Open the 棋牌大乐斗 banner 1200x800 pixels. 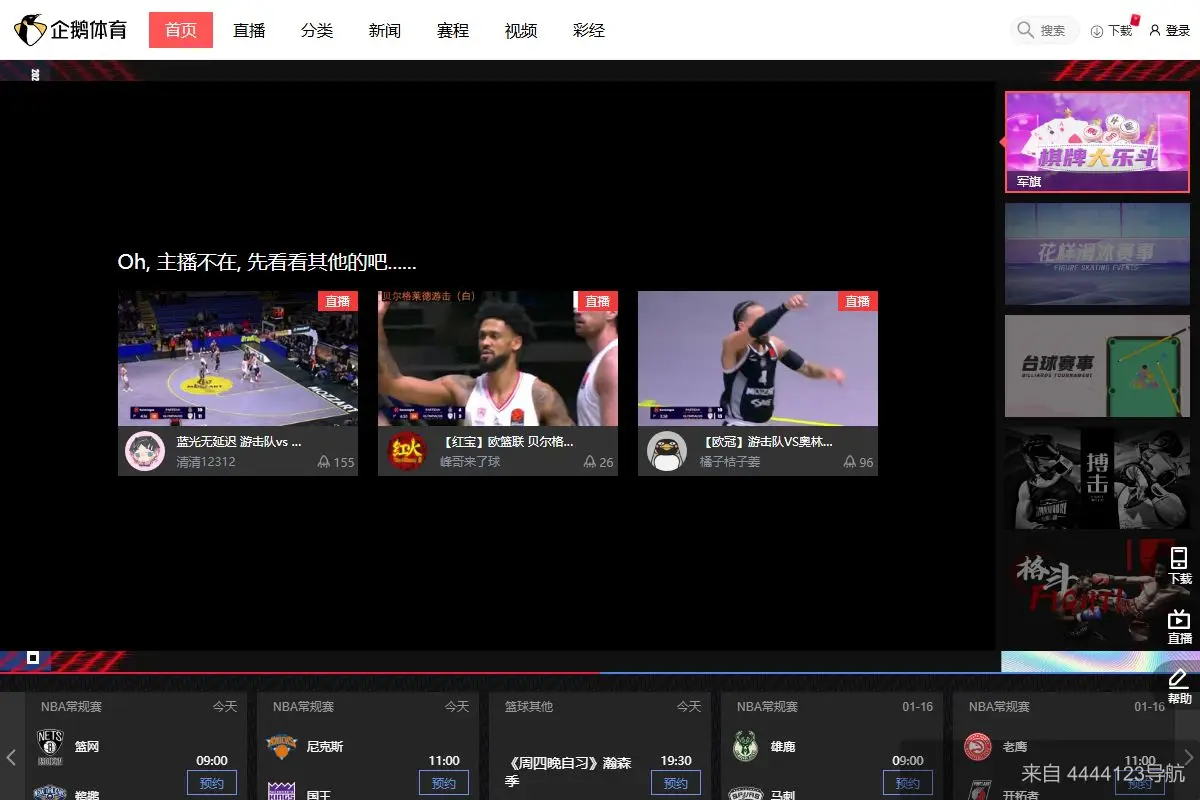tap(1096, 140)
